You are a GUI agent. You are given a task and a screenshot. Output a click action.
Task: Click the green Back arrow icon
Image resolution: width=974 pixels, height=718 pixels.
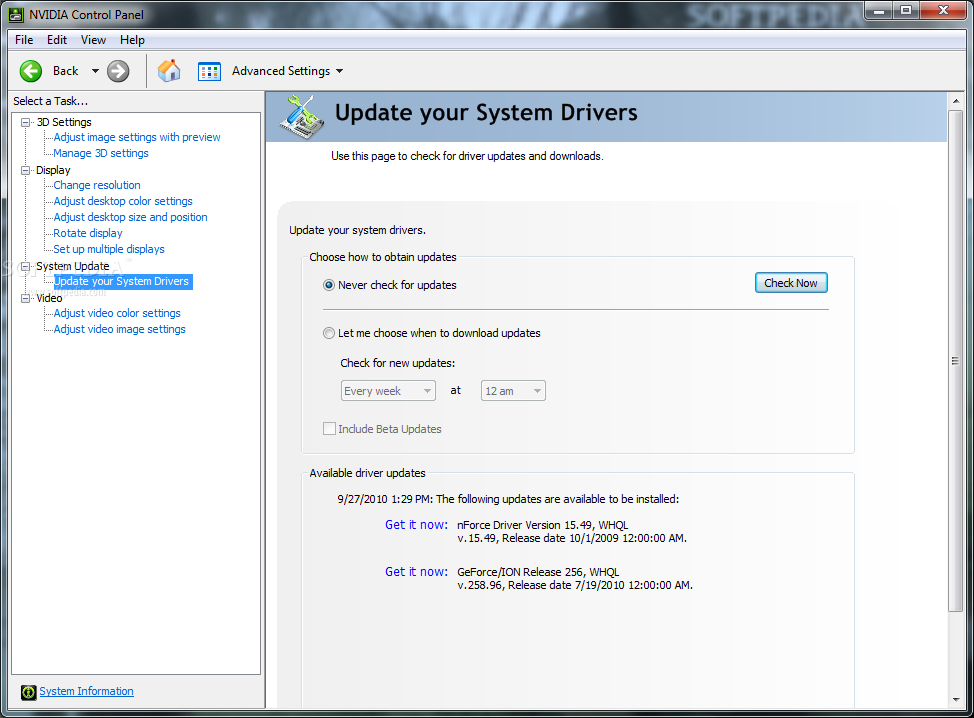(x=30, y=71)
